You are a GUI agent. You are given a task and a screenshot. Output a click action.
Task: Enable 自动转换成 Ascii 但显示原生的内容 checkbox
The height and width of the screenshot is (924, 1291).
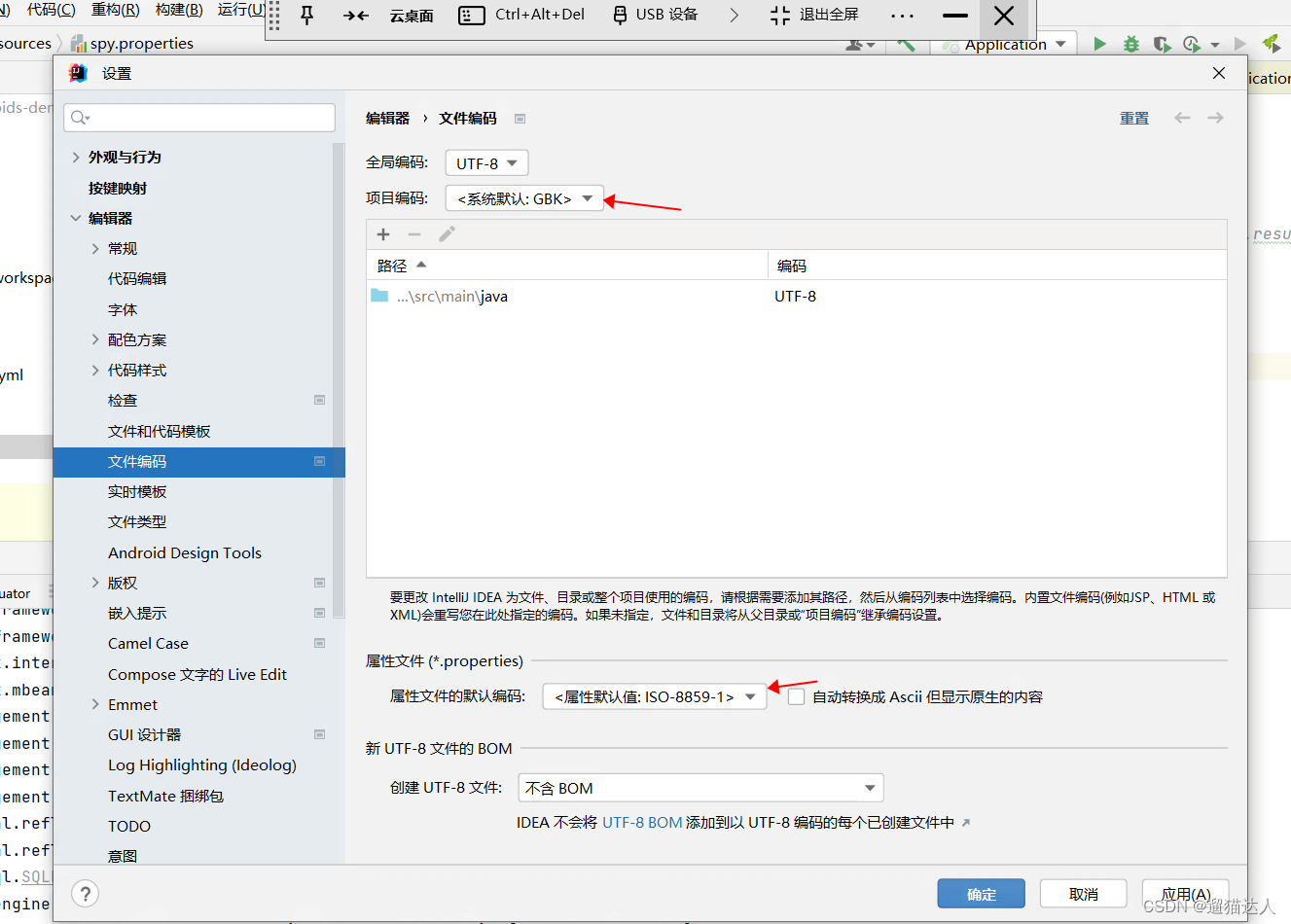pos(796,696)
